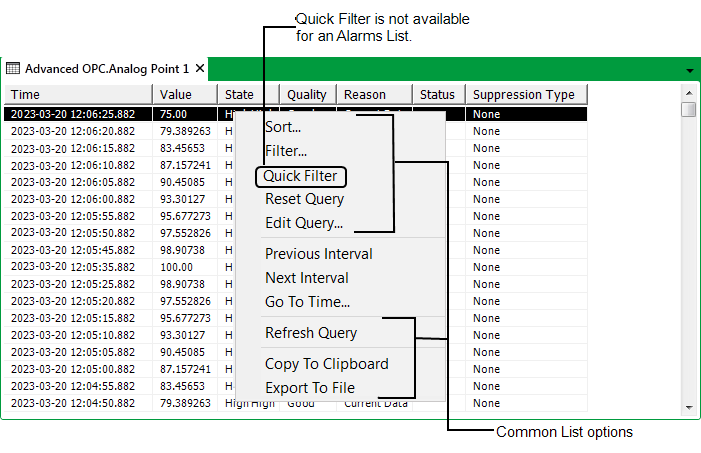Choose Go To Time... option
Viewport: 701px width, 453px height.
click(x=307, y=302)
